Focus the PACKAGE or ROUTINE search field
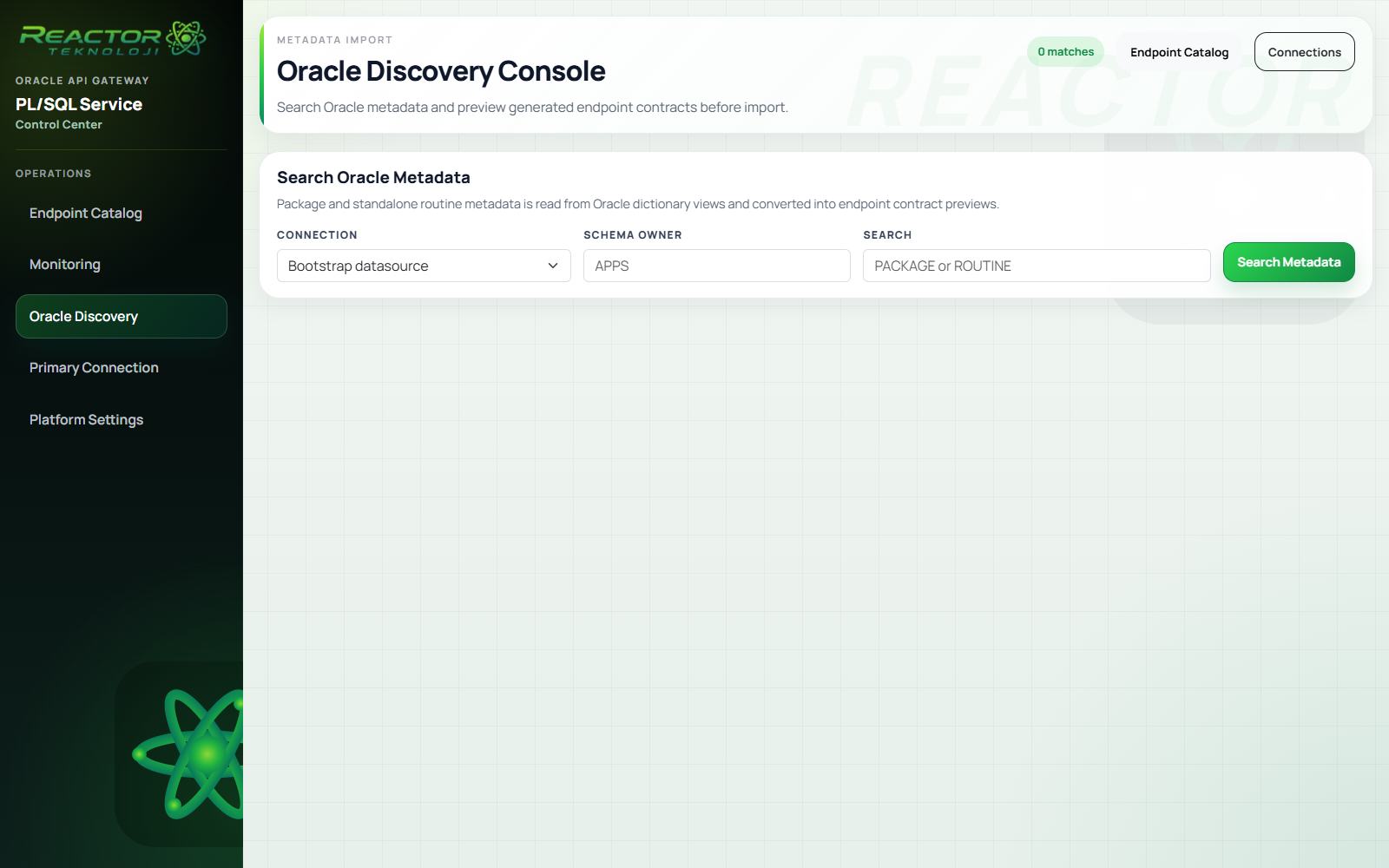 1037,266
